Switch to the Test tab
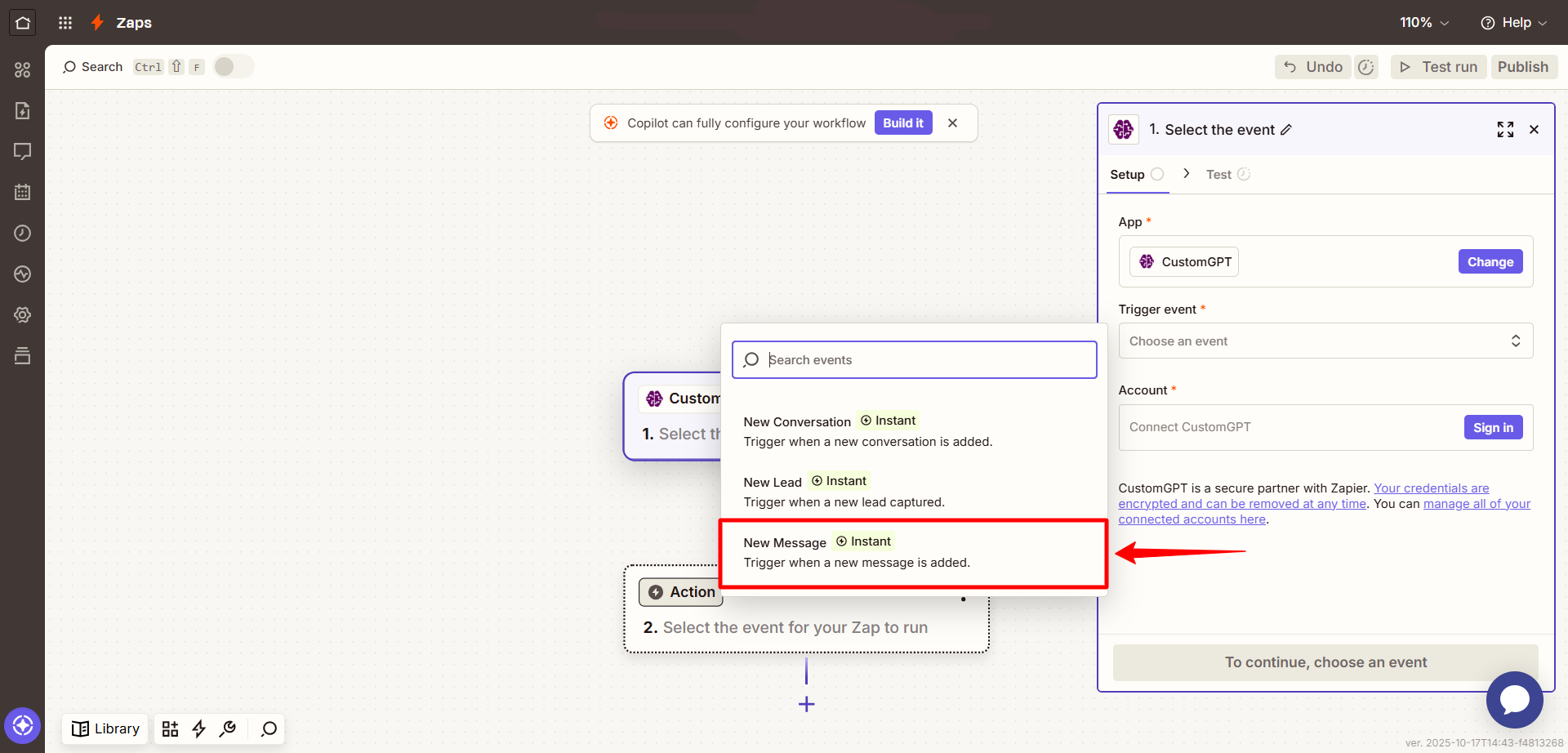 pos(1227,174)
